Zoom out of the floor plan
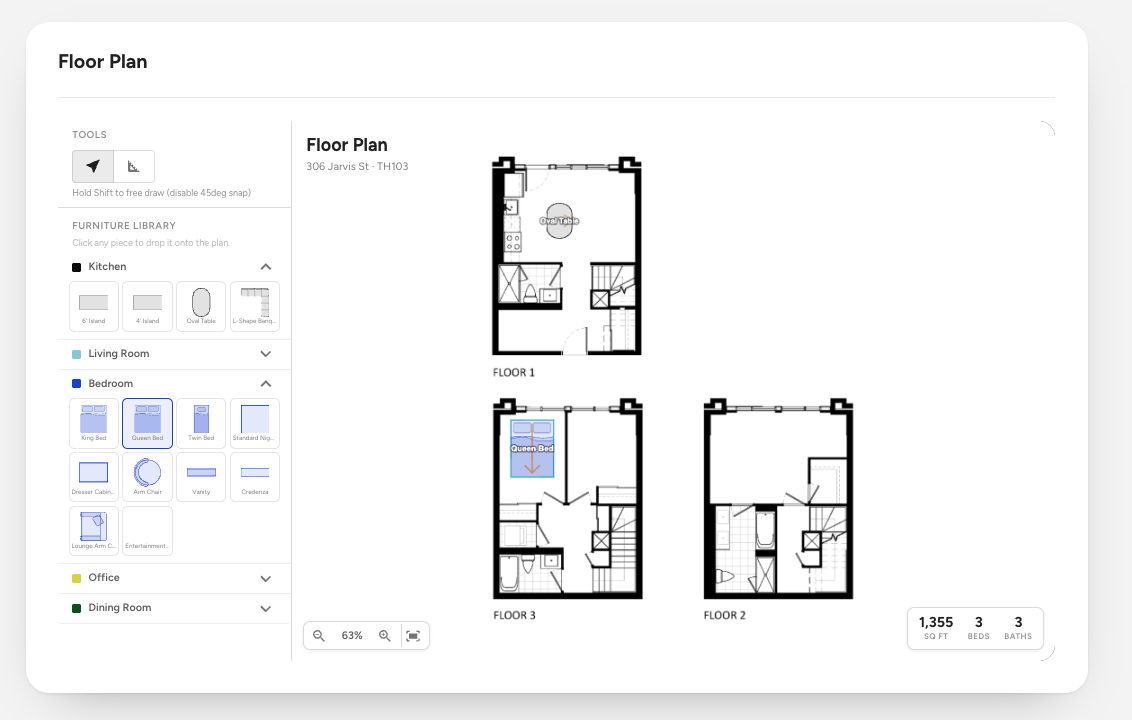The width and height of the screenshot is (1132, 720). (x=318, y=636)
